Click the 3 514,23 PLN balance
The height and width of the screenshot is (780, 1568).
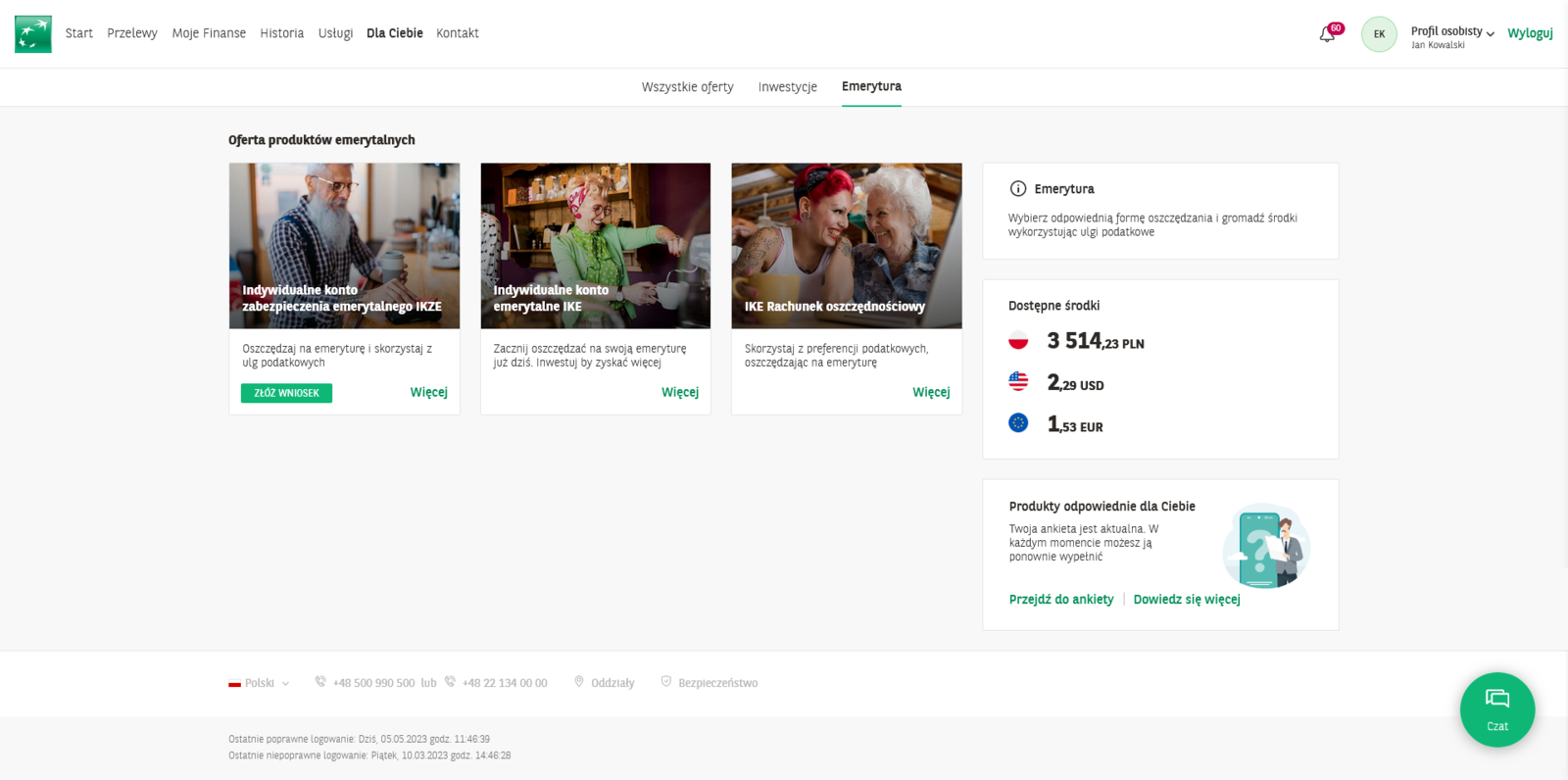tap(1096, 341)
